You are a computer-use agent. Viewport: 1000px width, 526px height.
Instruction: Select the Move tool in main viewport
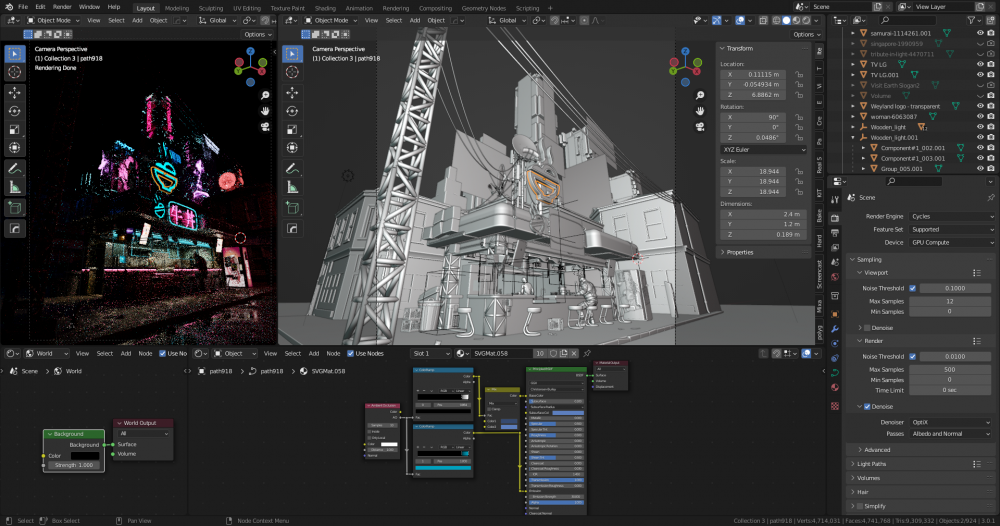pos(292,92)
